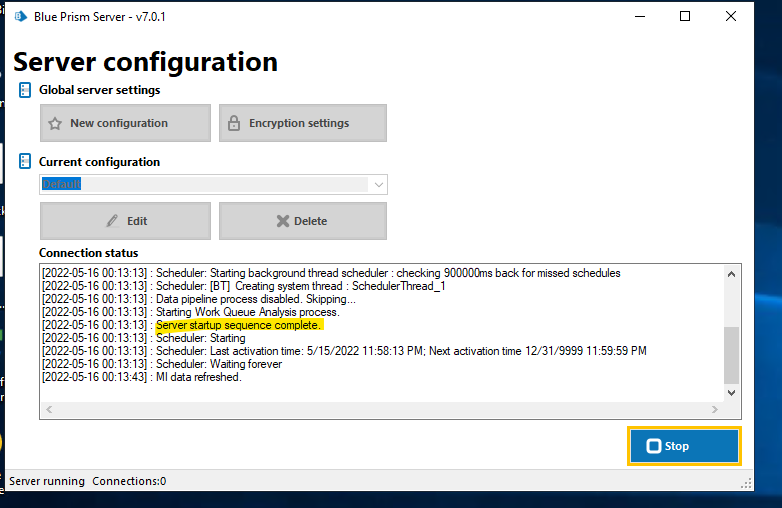The image size is (782, 508).
Task: Click the 'Last activation time' log line
Action: pyautogui.click(x=344, y=351)
